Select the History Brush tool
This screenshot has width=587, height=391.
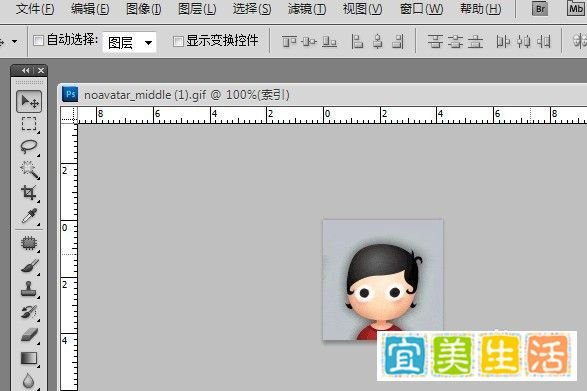click(x=29, y=312)
